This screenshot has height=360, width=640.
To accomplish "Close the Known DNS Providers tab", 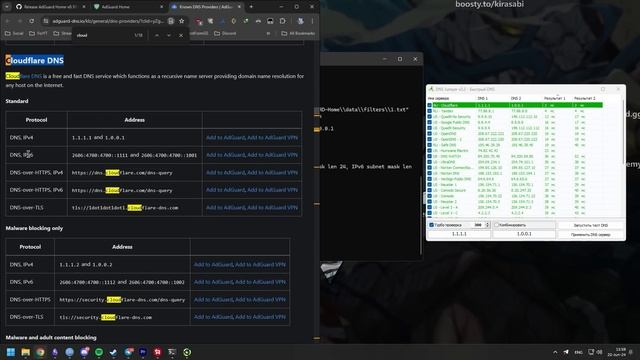I will pos(239,7).
